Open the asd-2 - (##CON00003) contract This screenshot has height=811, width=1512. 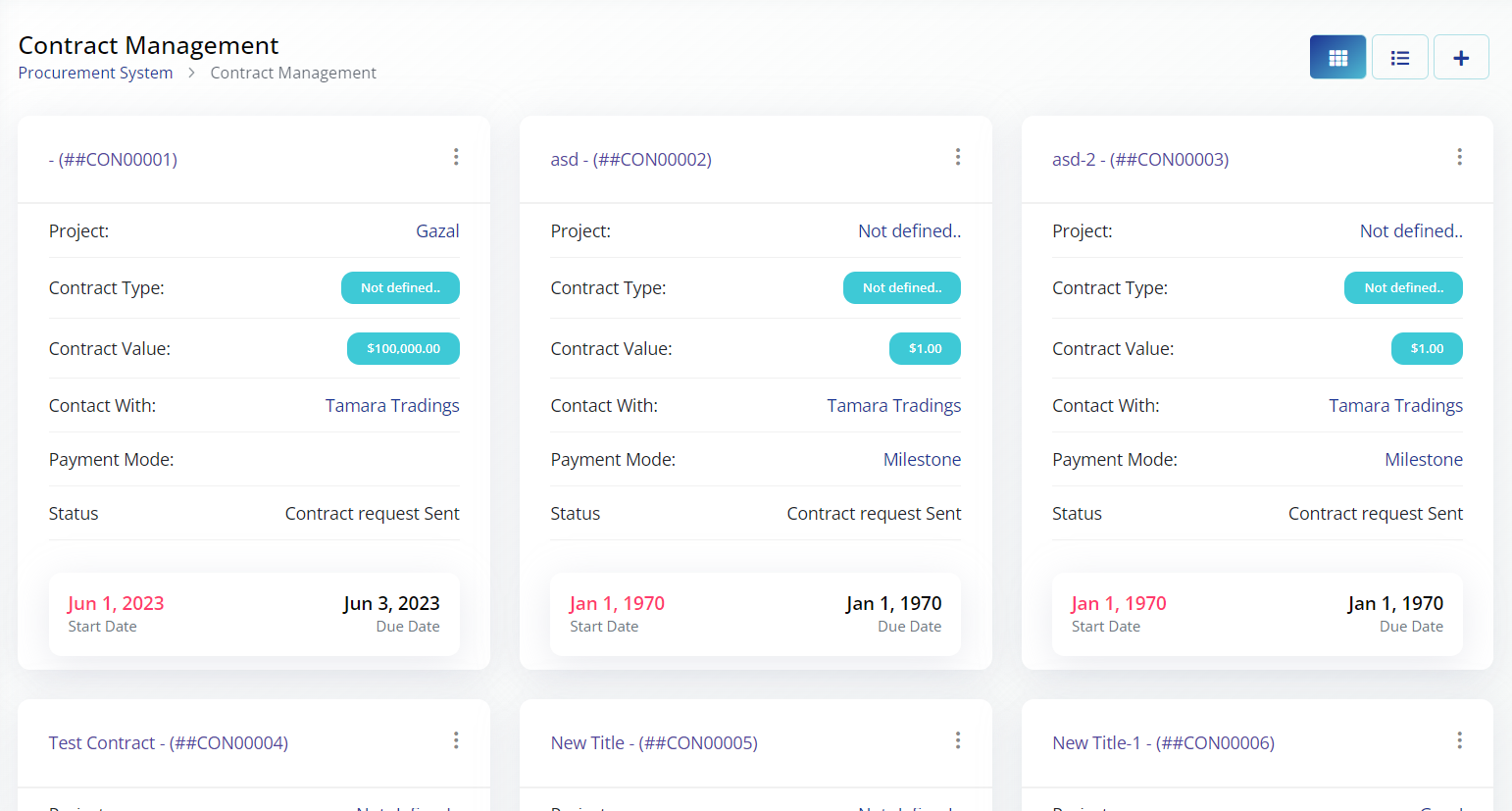click(x=1139, y=160)
